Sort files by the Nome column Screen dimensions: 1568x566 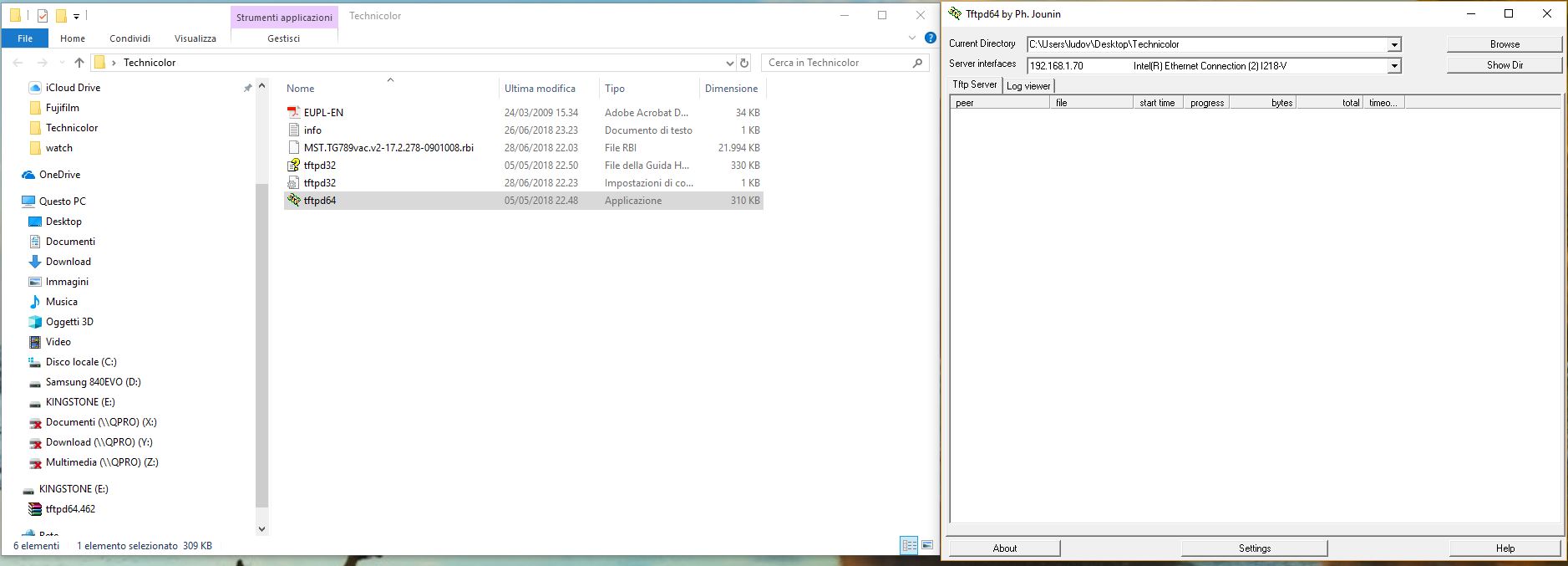(391, 88)
